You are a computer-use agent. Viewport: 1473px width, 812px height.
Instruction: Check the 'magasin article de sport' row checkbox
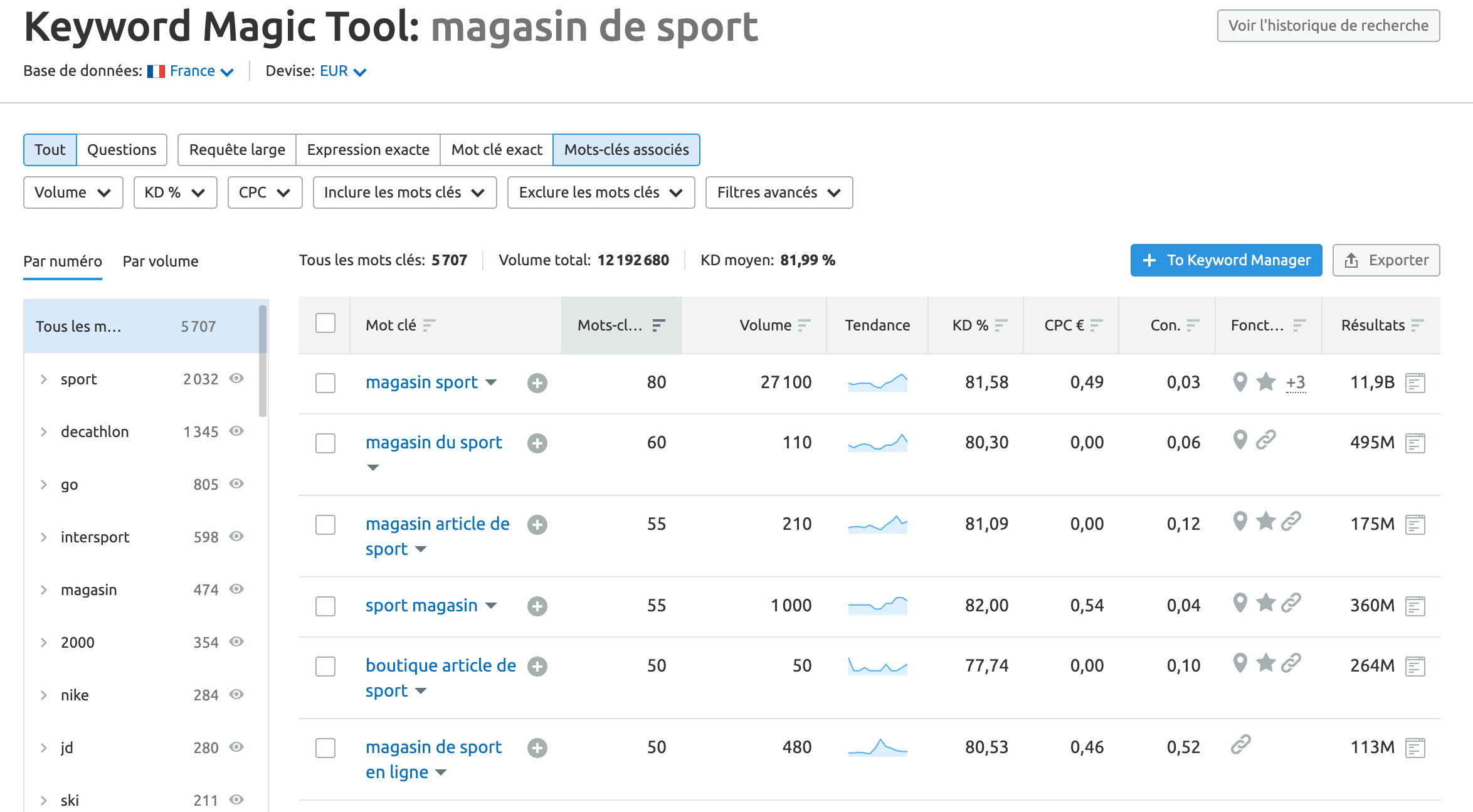325,525
